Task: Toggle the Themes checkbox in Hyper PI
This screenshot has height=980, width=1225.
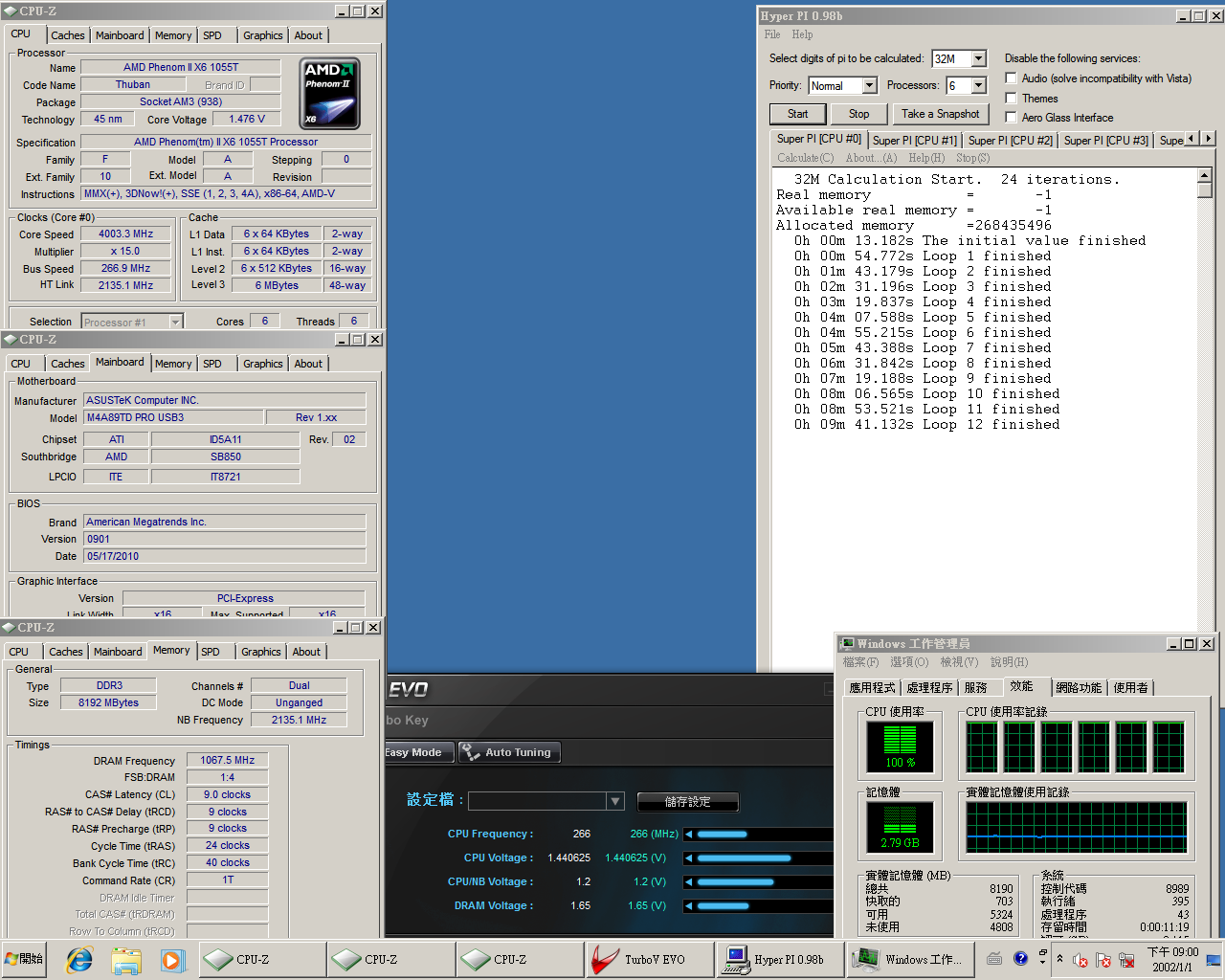Action: tap(1011, 98)
